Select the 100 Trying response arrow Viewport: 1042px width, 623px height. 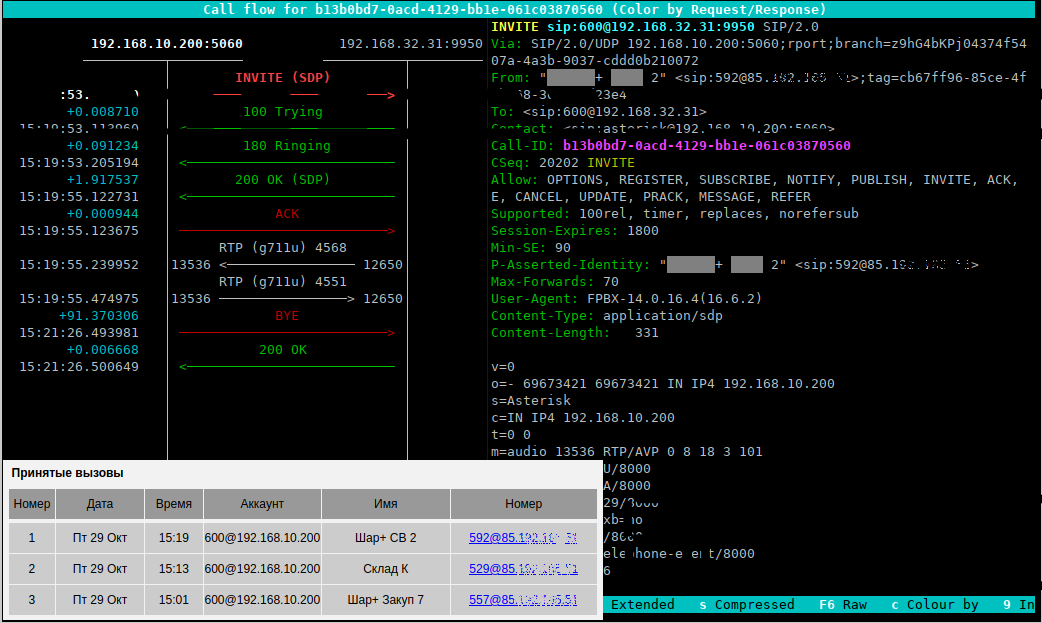[282, 112]
